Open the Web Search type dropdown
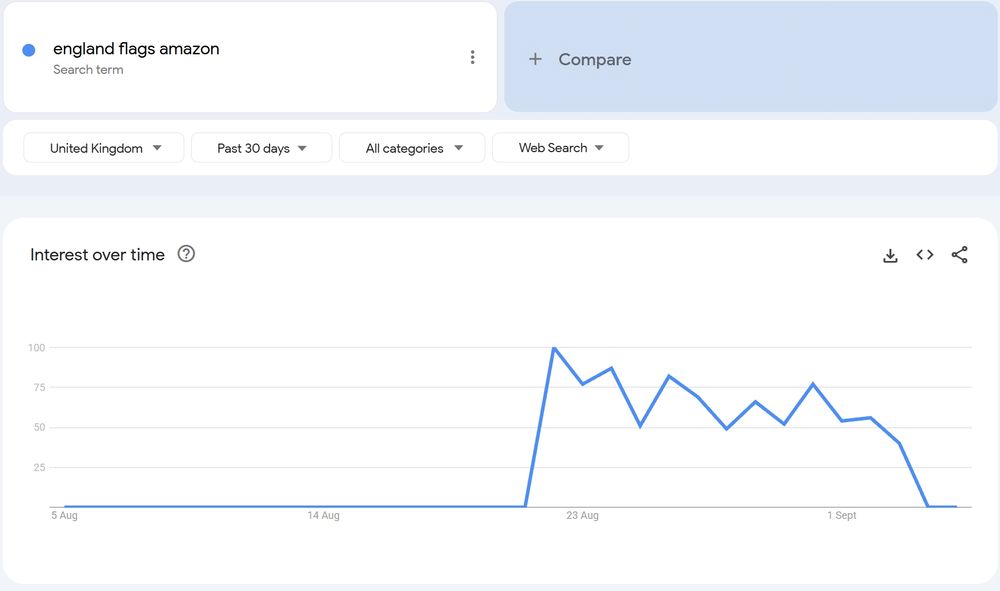Screen dimensions: 1000x591 click(x=560, y=148)
